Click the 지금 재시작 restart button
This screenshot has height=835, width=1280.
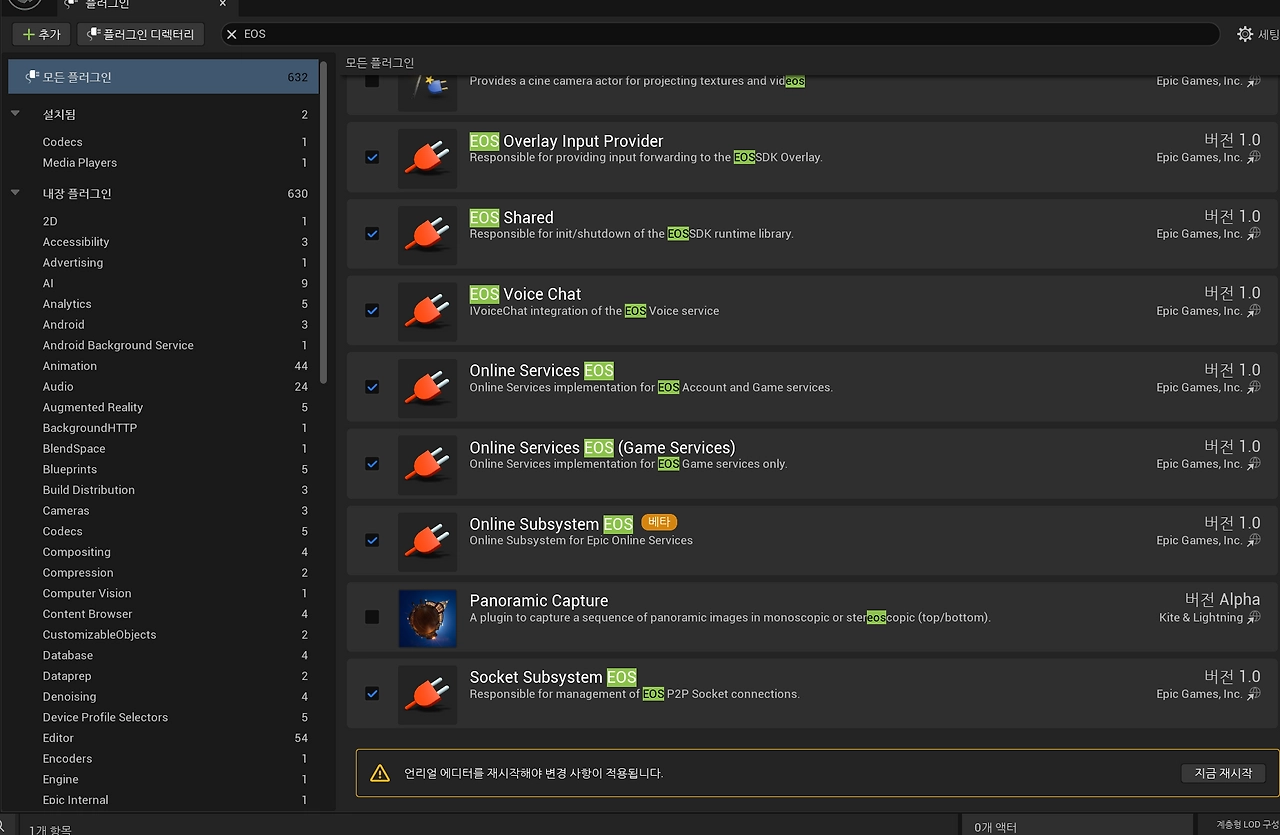pyautogui.click(x=1223, y=773)
